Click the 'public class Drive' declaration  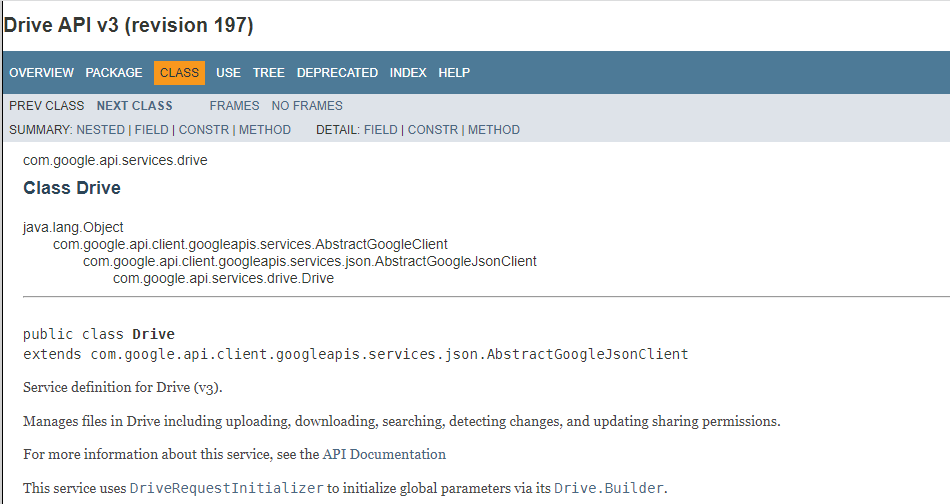pyautogui.click(x=99, y=334)
